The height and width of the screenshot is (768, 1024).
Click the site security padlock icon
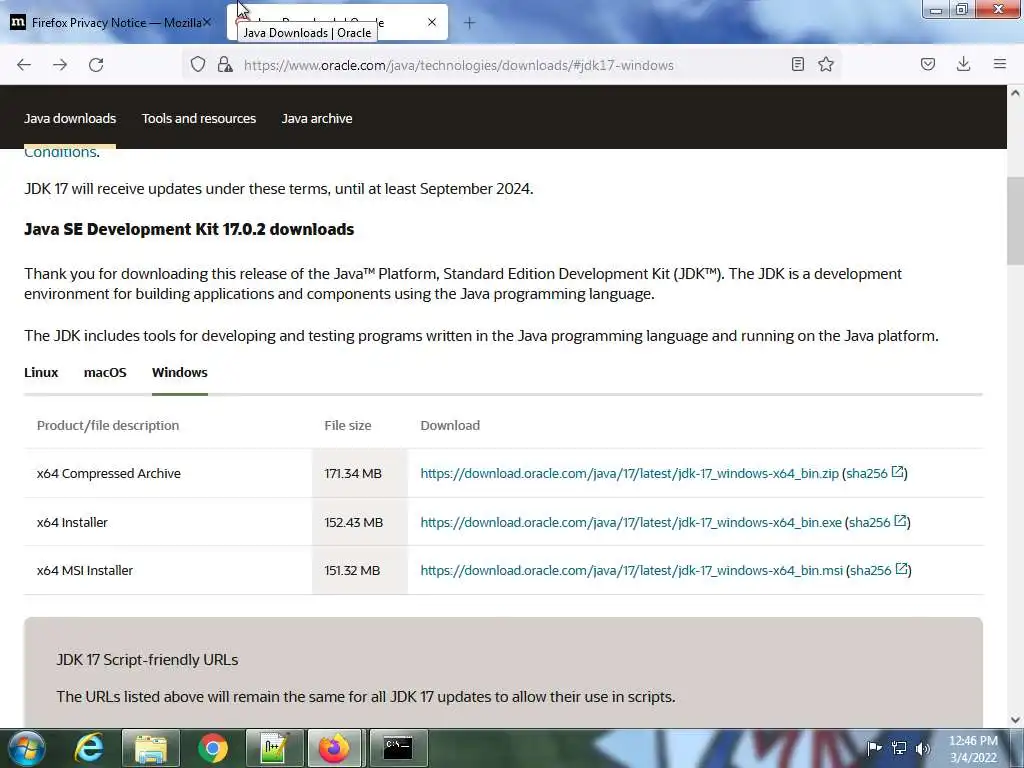click(x=225, y=64)
